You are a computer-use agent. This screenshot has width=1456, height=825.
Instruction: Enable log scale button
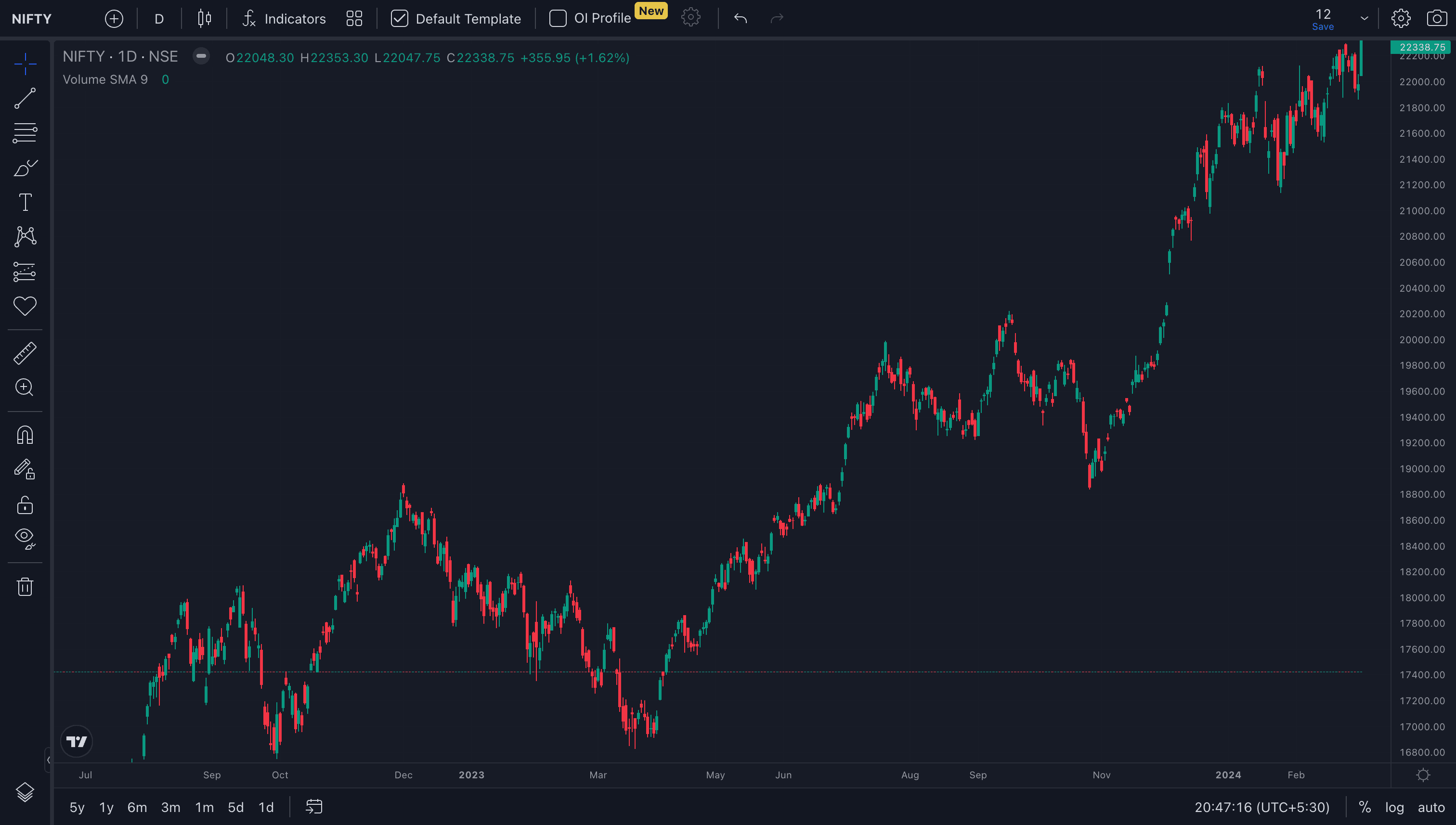1394,807
